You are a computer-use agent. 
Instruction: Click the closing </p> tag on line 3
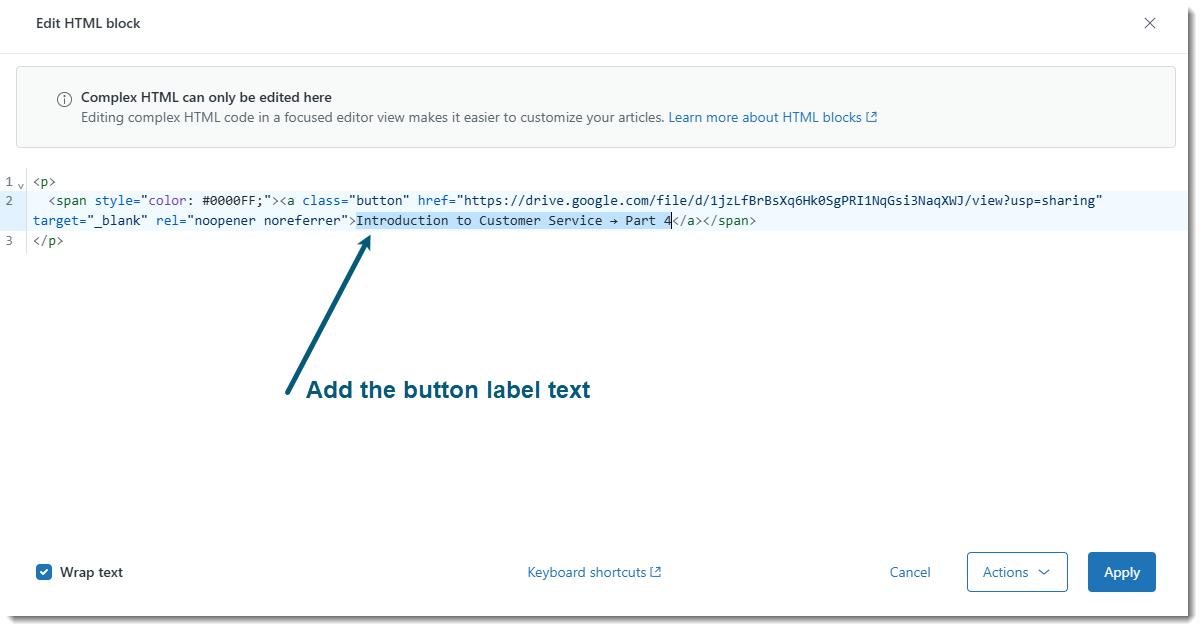point(48,241)
